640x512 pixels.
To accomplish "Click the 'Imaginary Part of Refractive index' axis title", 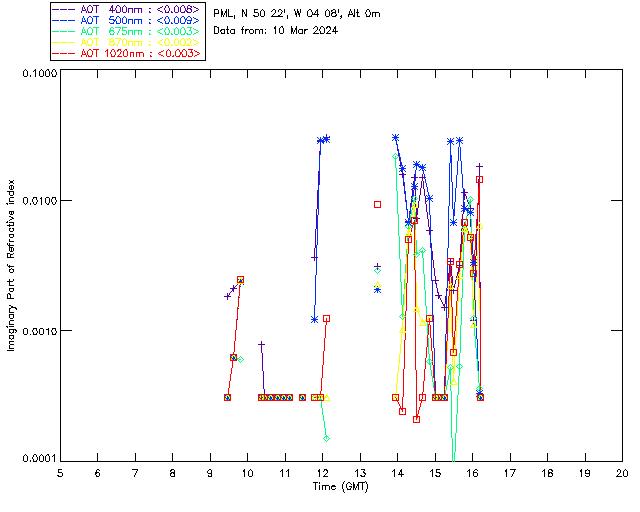I will (x=11, y=265).
